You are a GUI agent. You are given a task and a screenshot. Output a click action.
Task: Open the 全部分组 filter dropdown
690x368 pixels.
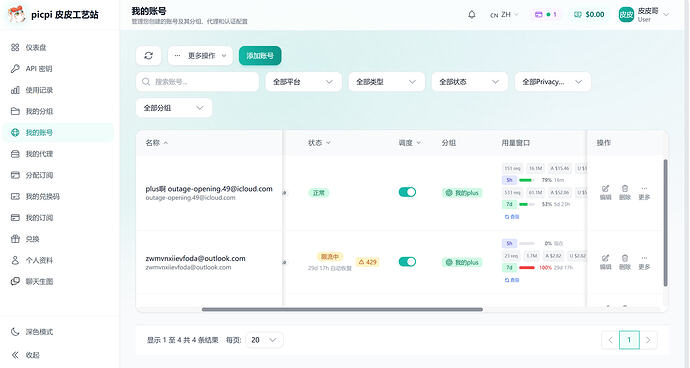click(x=174, y=108)
